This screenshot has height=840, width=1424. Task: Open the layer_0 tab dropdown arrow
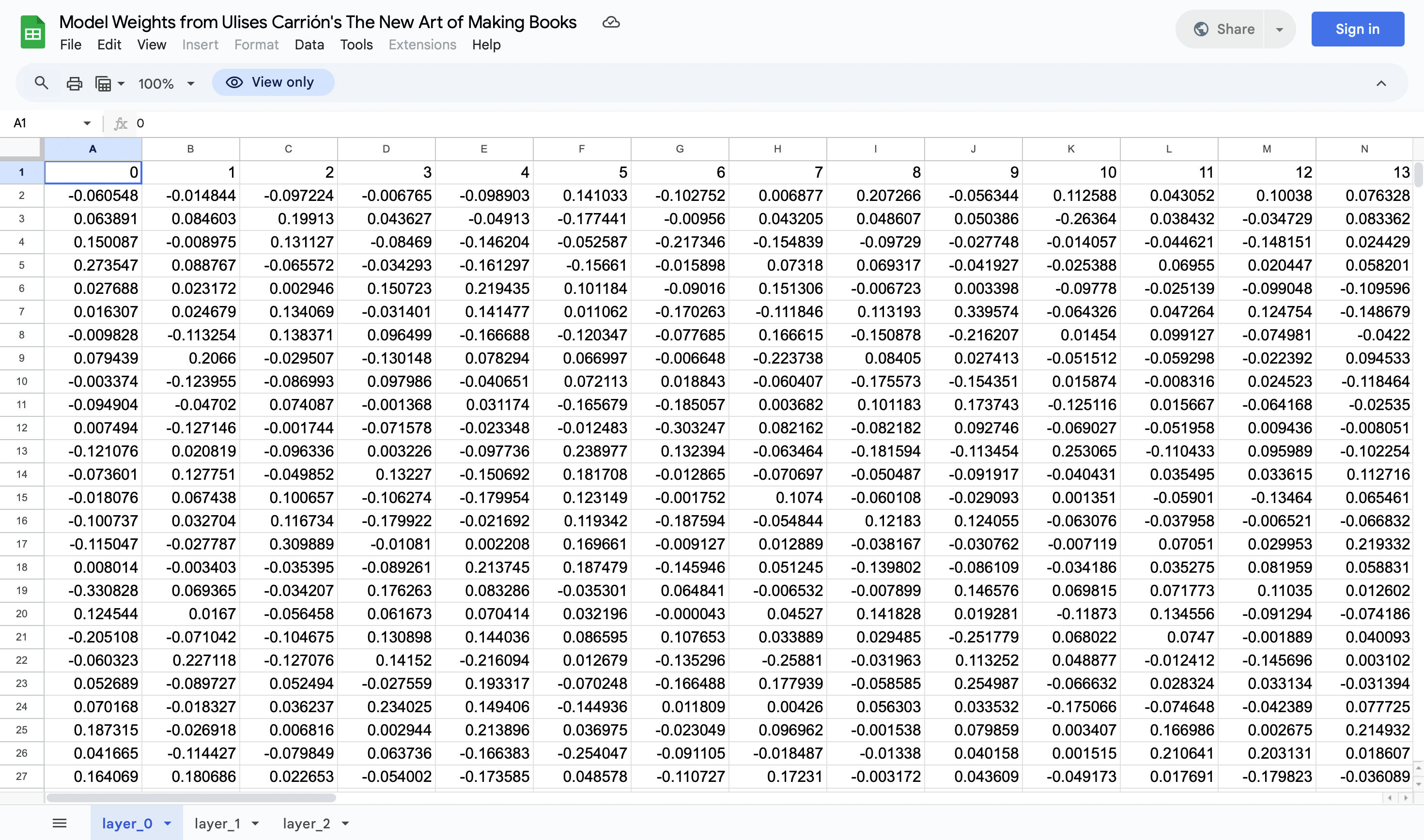click(x=168, y=824)
